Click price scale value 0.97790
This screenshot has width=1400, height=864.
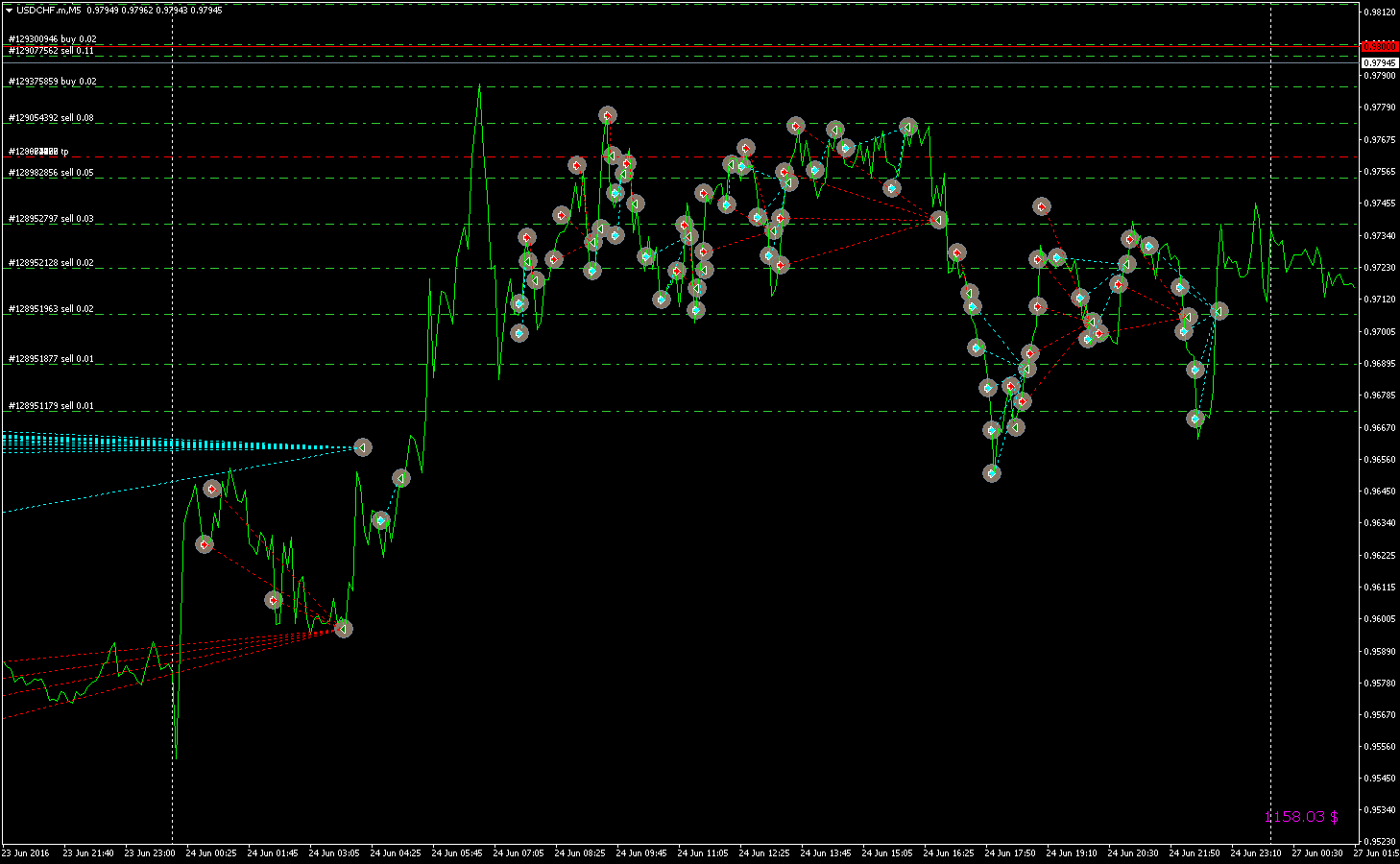click(x=1381, y=108)
